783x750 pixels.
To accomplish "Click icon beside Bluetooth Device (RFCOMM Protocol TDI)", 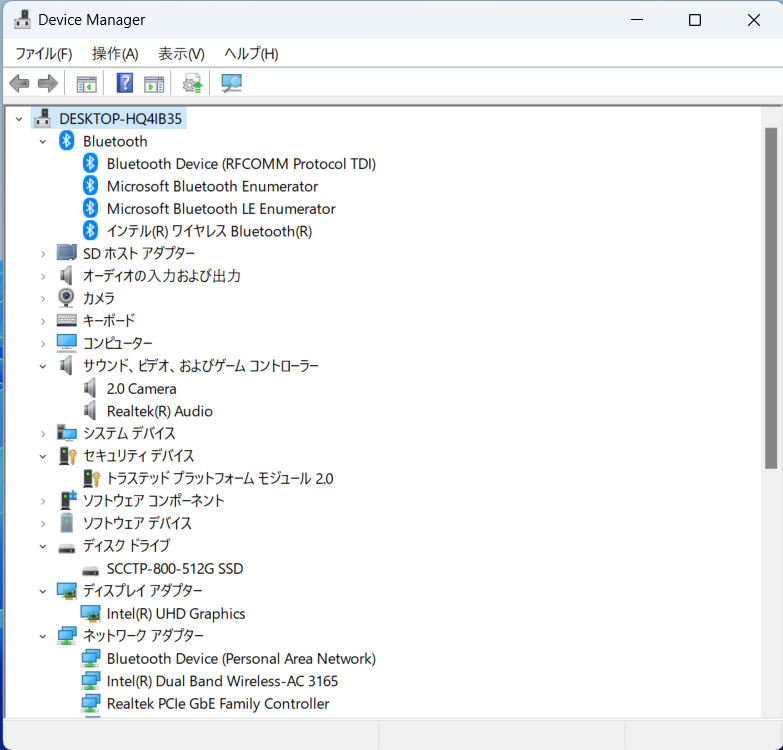I will (x=90, y=163).
